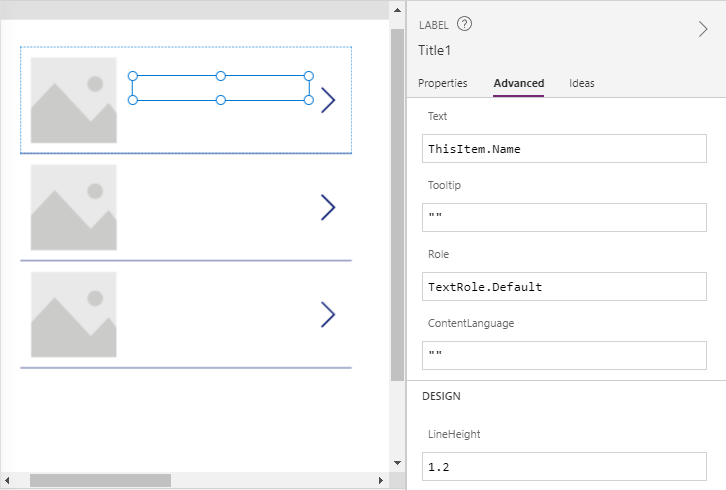The image size is (726, 490).
Task: Select the image placeholder in first gallery row
Action: 73,100
